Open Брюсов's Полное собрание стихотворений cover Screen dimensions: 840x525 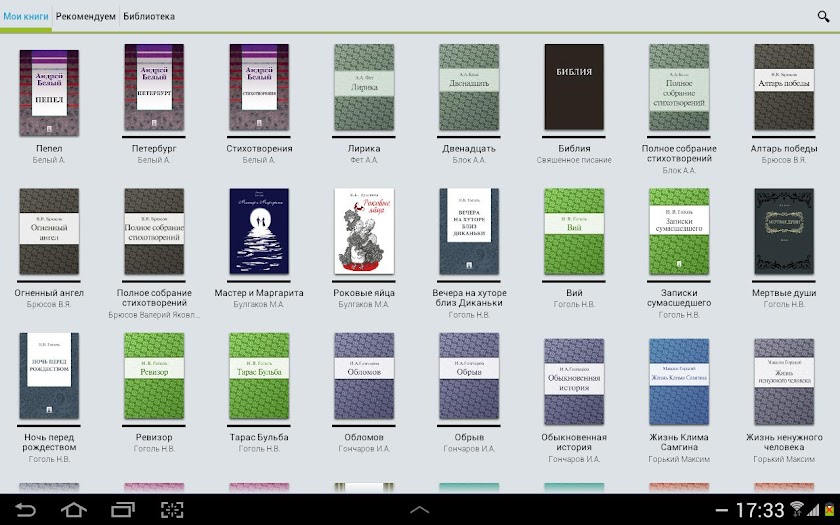(x=154, y=231)
